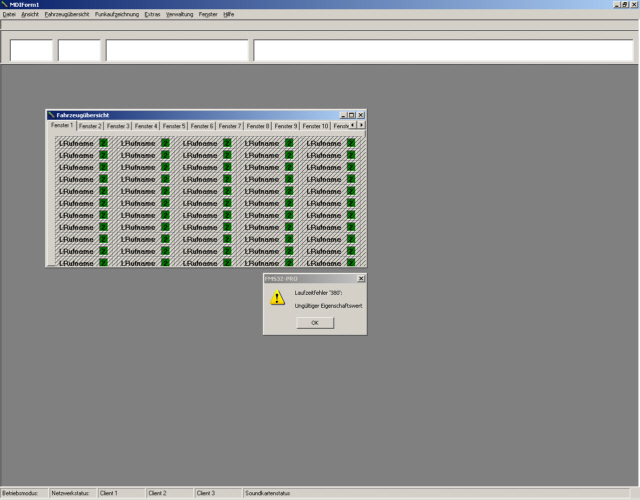Open the Ansicht menu
The width and height of the screenshot is (640, 500).
(x=30, y=15)
